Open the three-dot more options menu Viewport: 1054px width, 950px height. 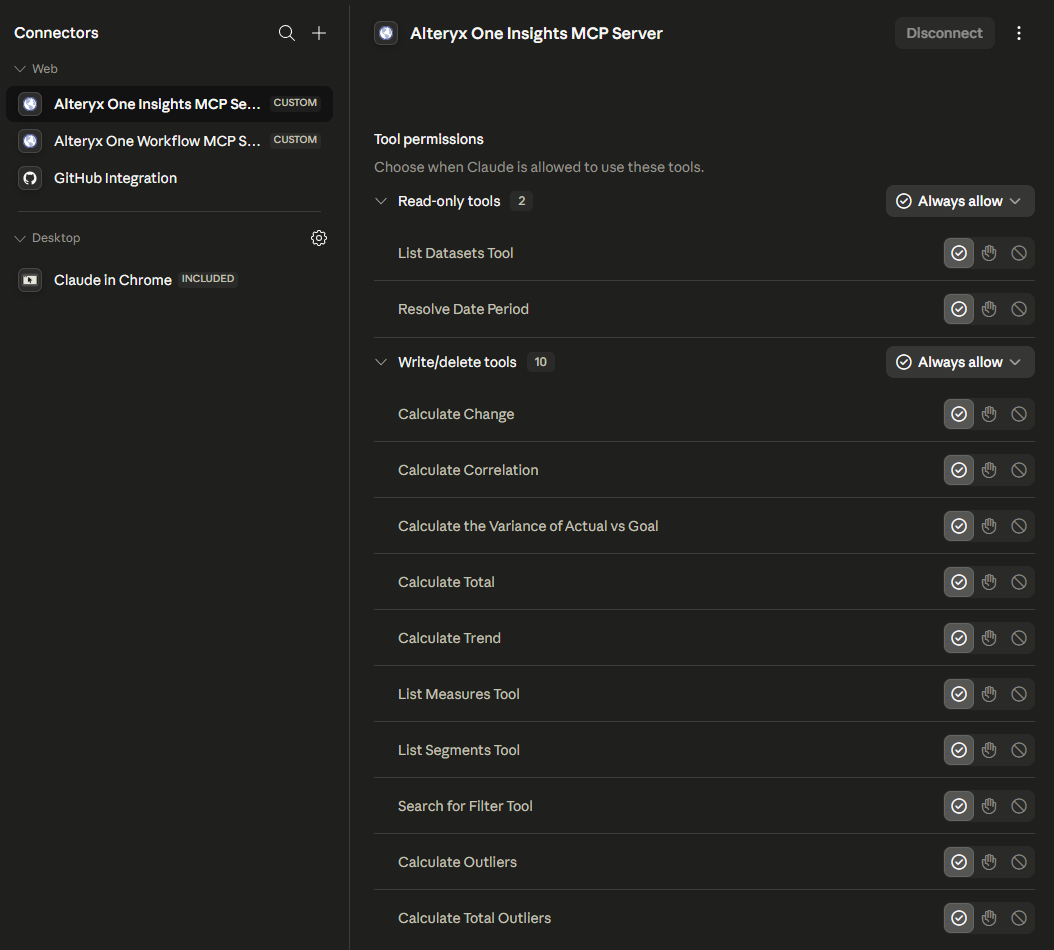(x=1019, y=33)
